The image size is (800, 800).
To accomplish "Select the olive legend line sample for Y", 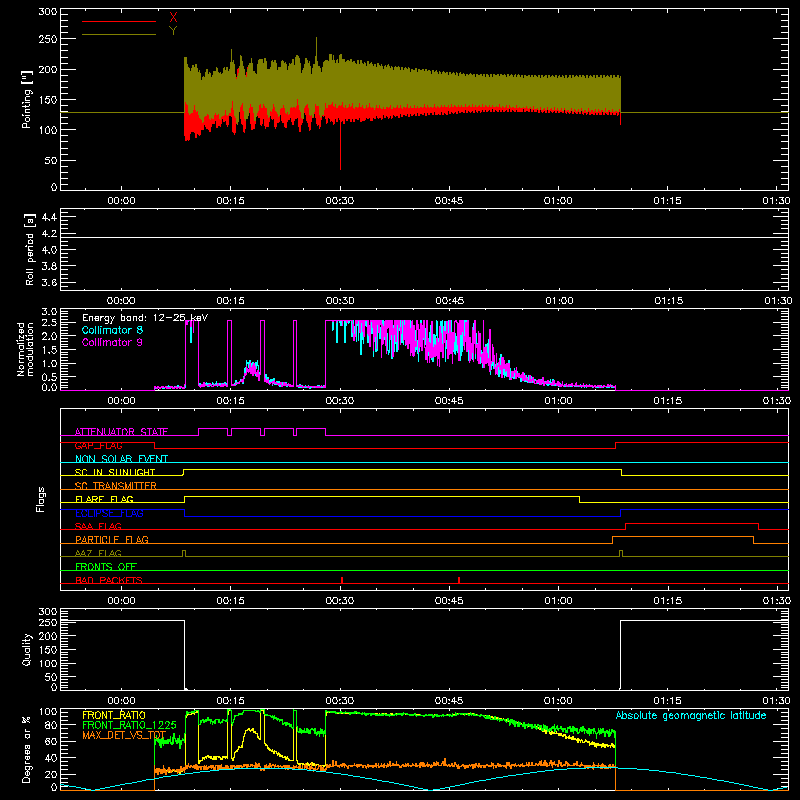I will 119,34.
